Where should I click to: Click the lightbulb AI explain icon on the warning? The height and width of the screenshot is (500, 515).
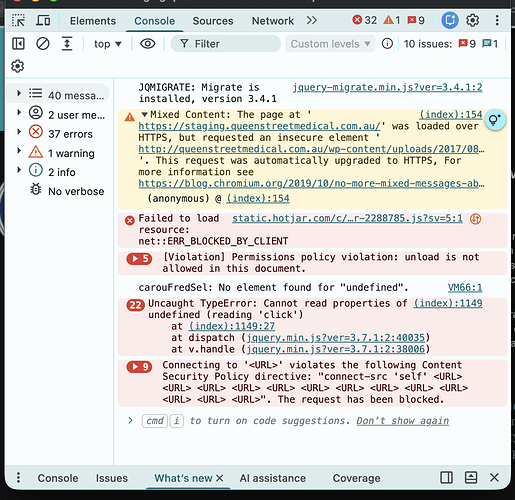[x=495, y=120]
